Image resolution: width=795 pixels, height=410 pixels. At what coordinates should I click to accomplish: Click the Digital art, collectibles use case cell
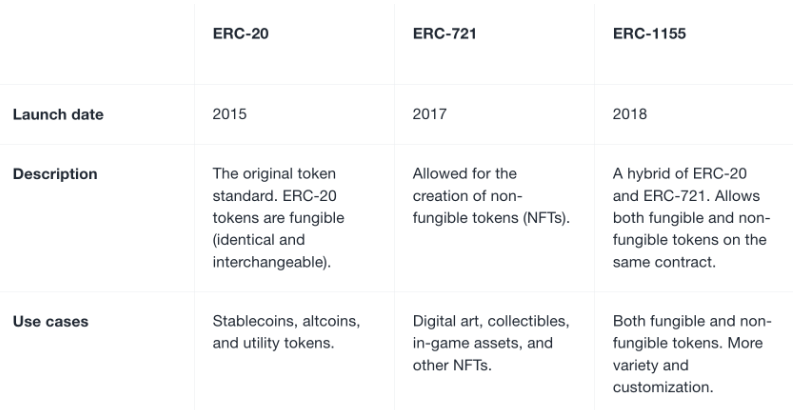pos(491,343)
